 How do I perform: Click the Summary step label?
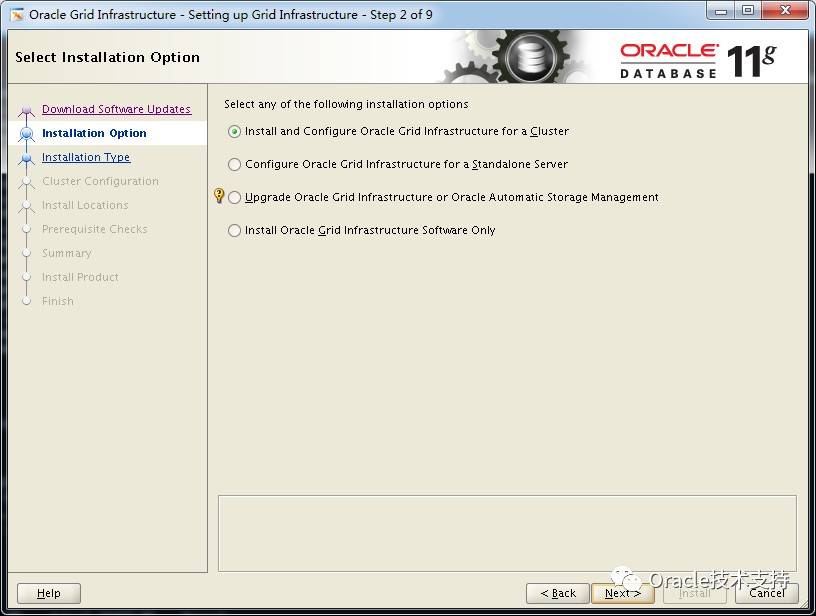coord(67,253)
